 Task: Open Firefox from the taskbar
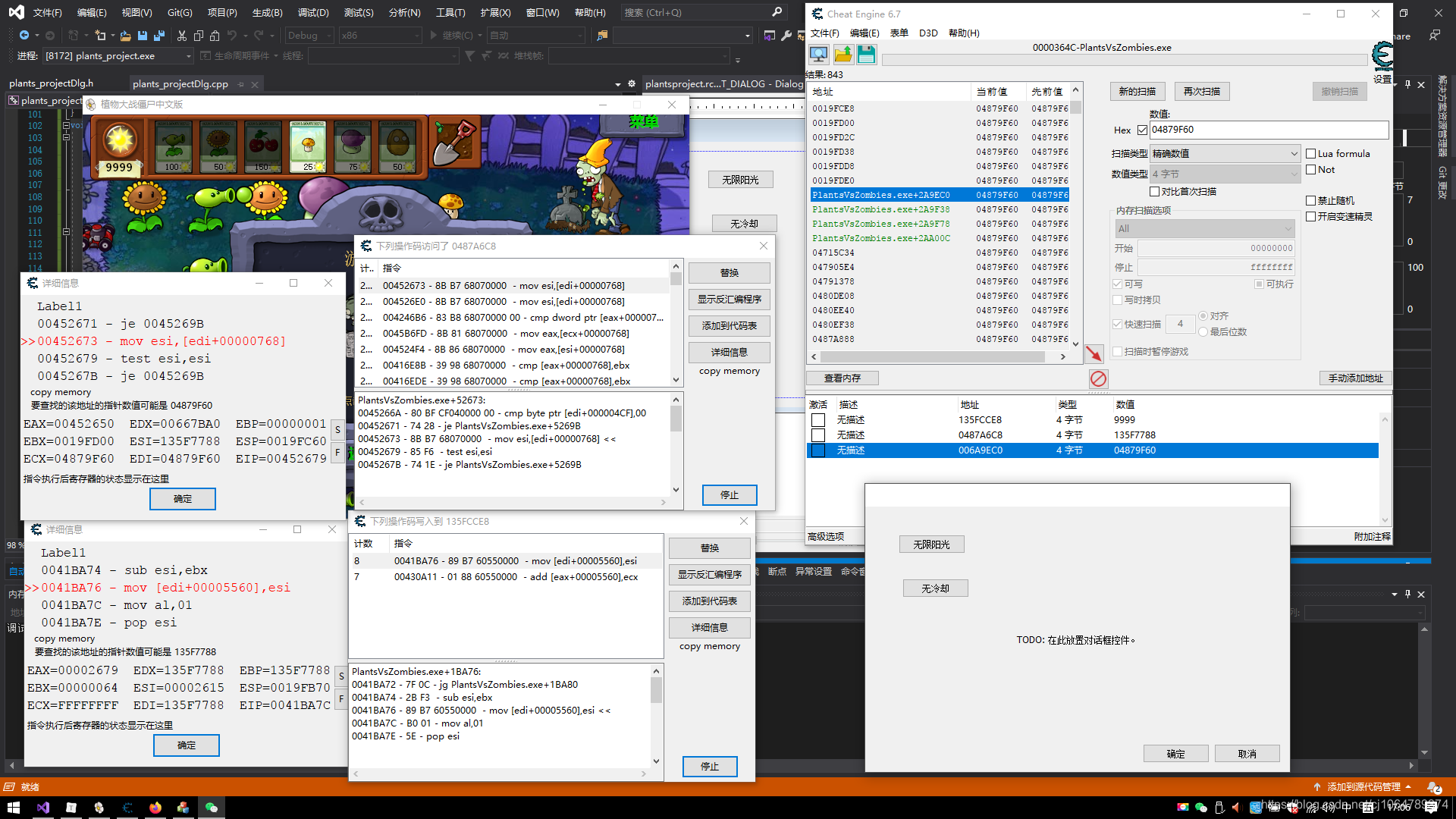(x=155, y=808)
